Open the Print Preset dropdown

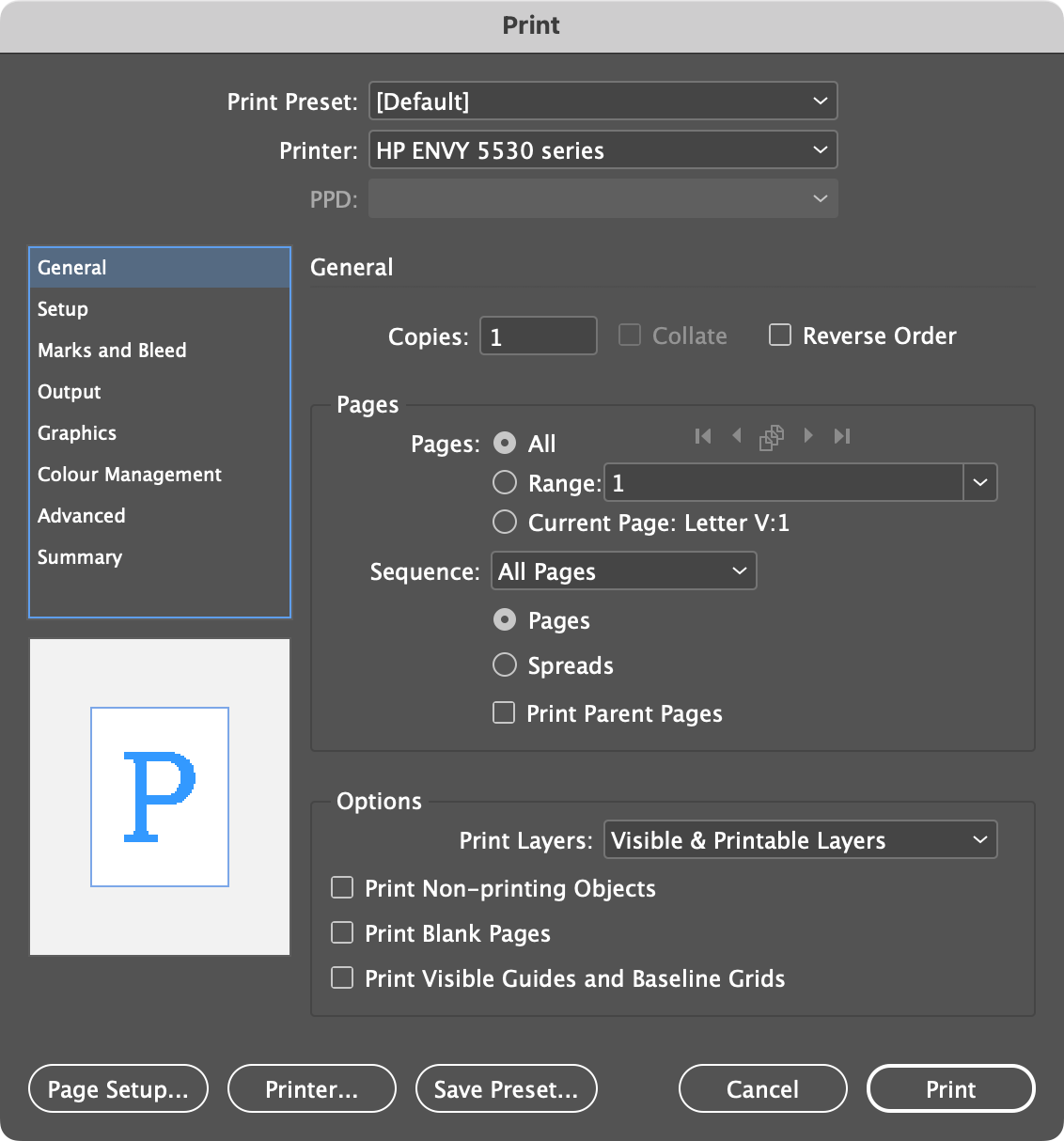click(602, 101)
